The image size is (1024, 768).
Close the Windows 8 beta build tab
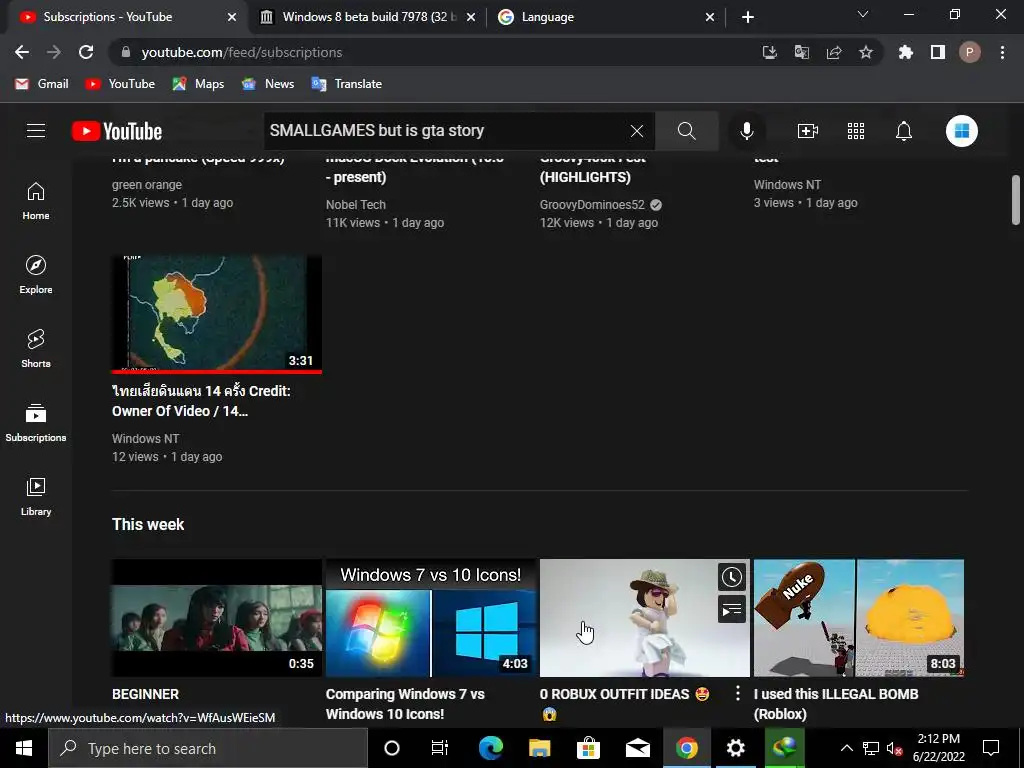point(471,17)
